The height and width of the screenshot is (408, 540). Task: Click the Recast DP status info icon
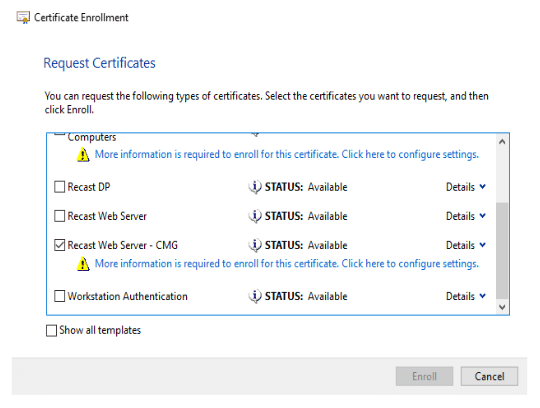(255, 187)
